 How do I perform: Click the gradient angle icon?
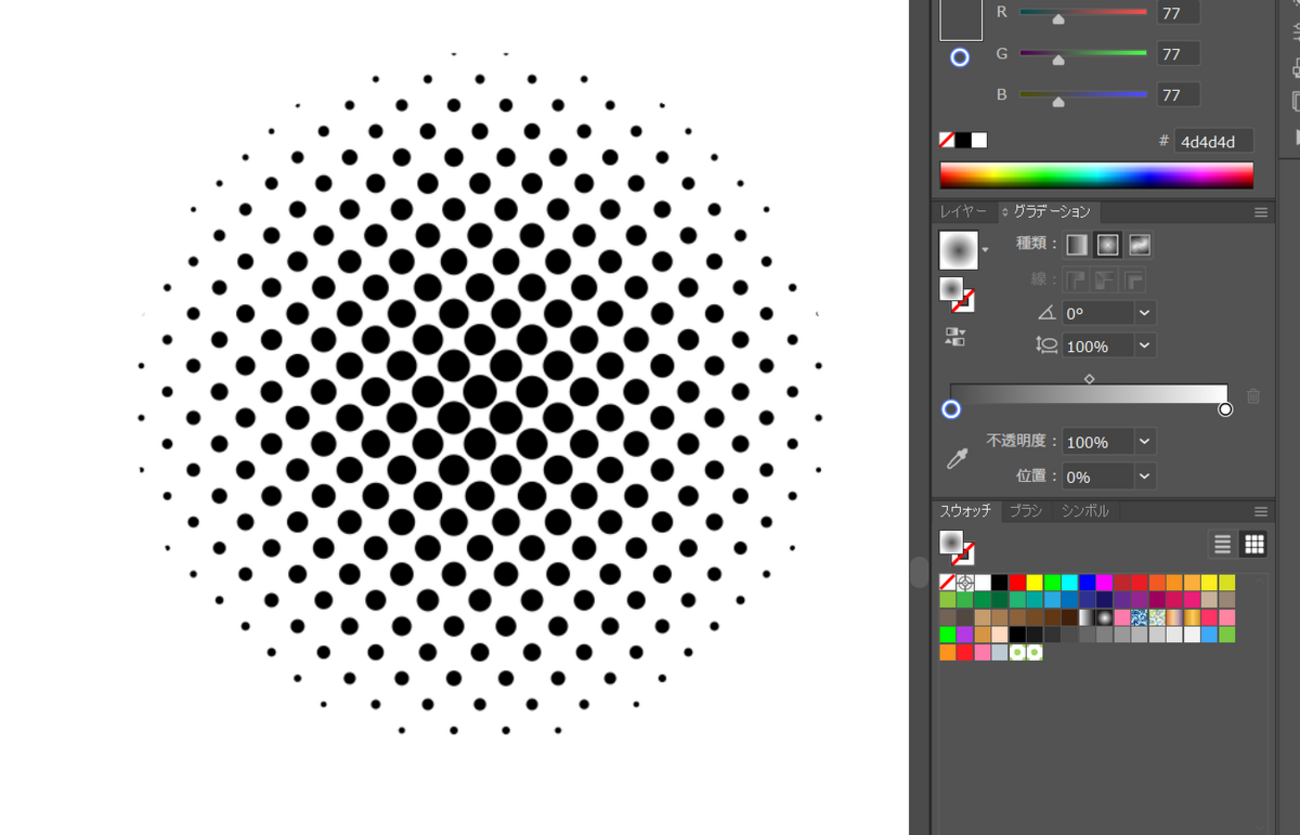pos(1046,313)
